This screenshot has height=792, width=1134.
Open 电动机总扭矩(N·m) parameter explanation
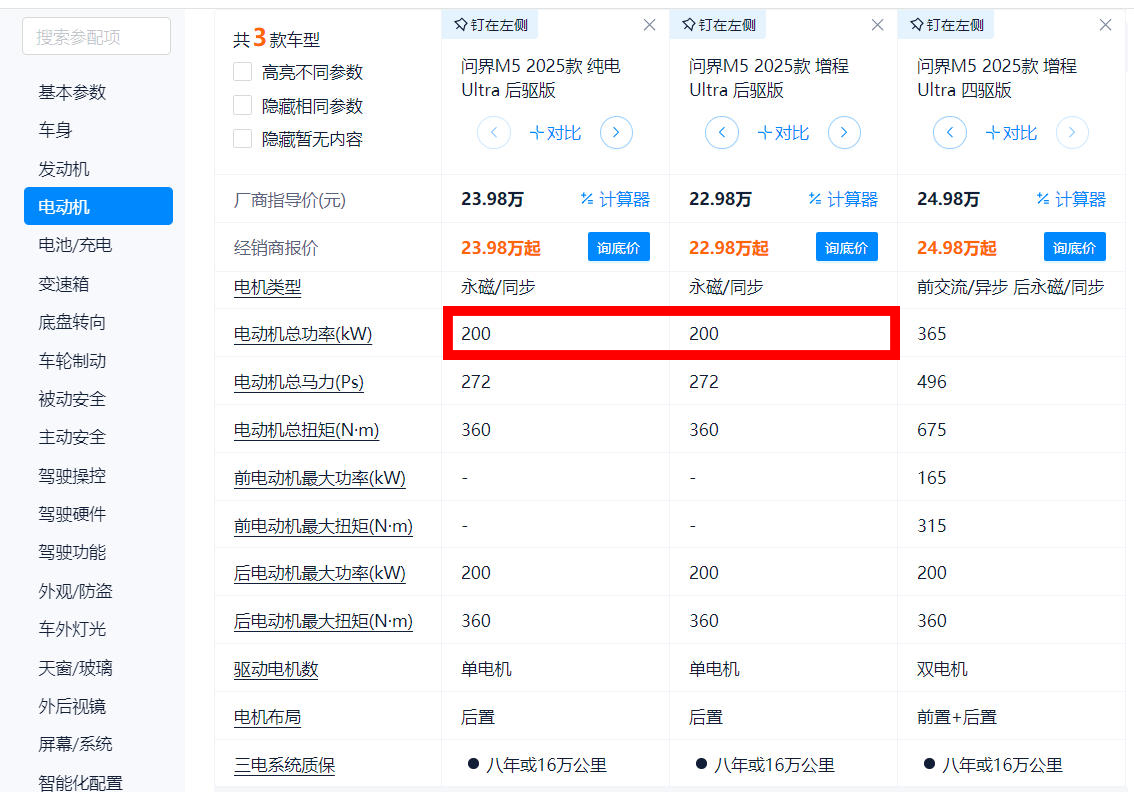click(306, 430)
